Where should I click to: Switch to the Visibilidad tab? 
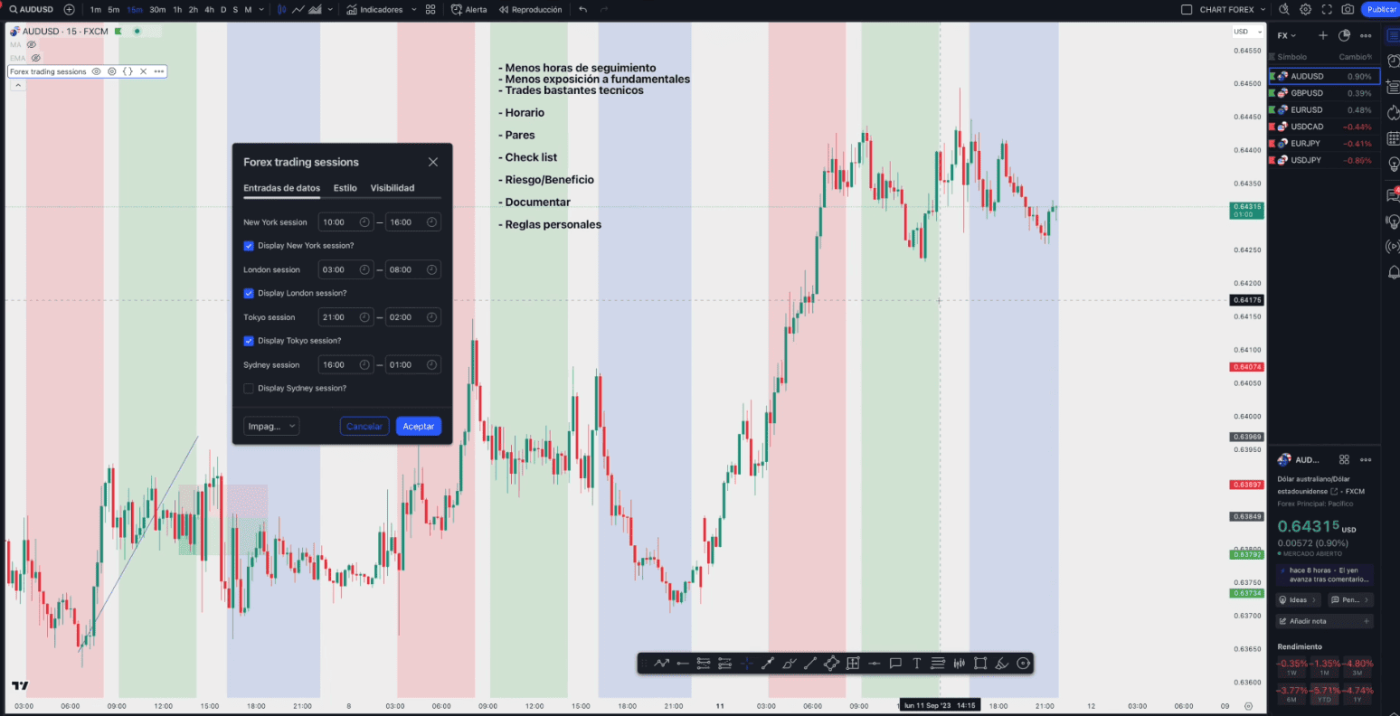(392, 188)
